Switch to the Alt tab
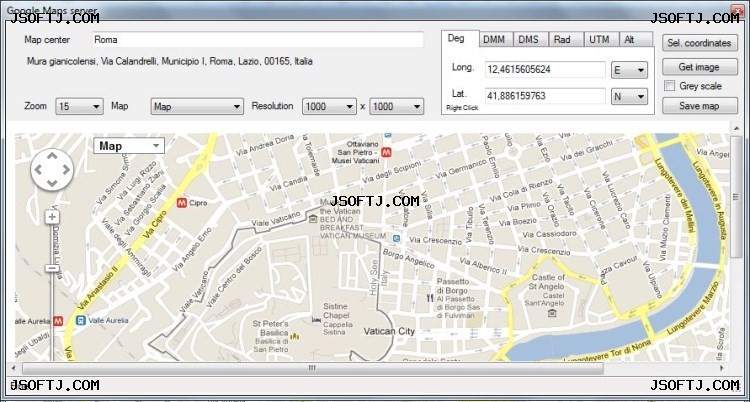This screenshot has height=402, width=750. 636,40
